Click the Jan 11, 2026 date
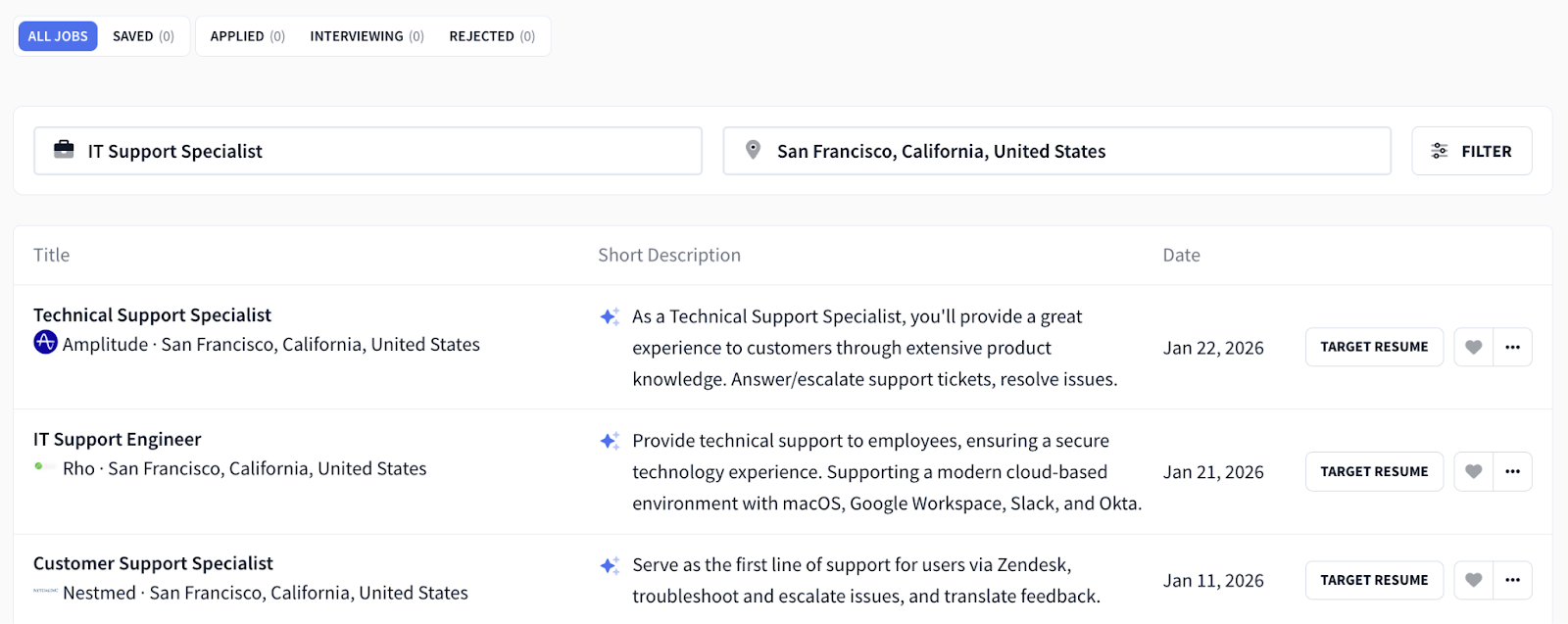 (x=1213, y=581)
